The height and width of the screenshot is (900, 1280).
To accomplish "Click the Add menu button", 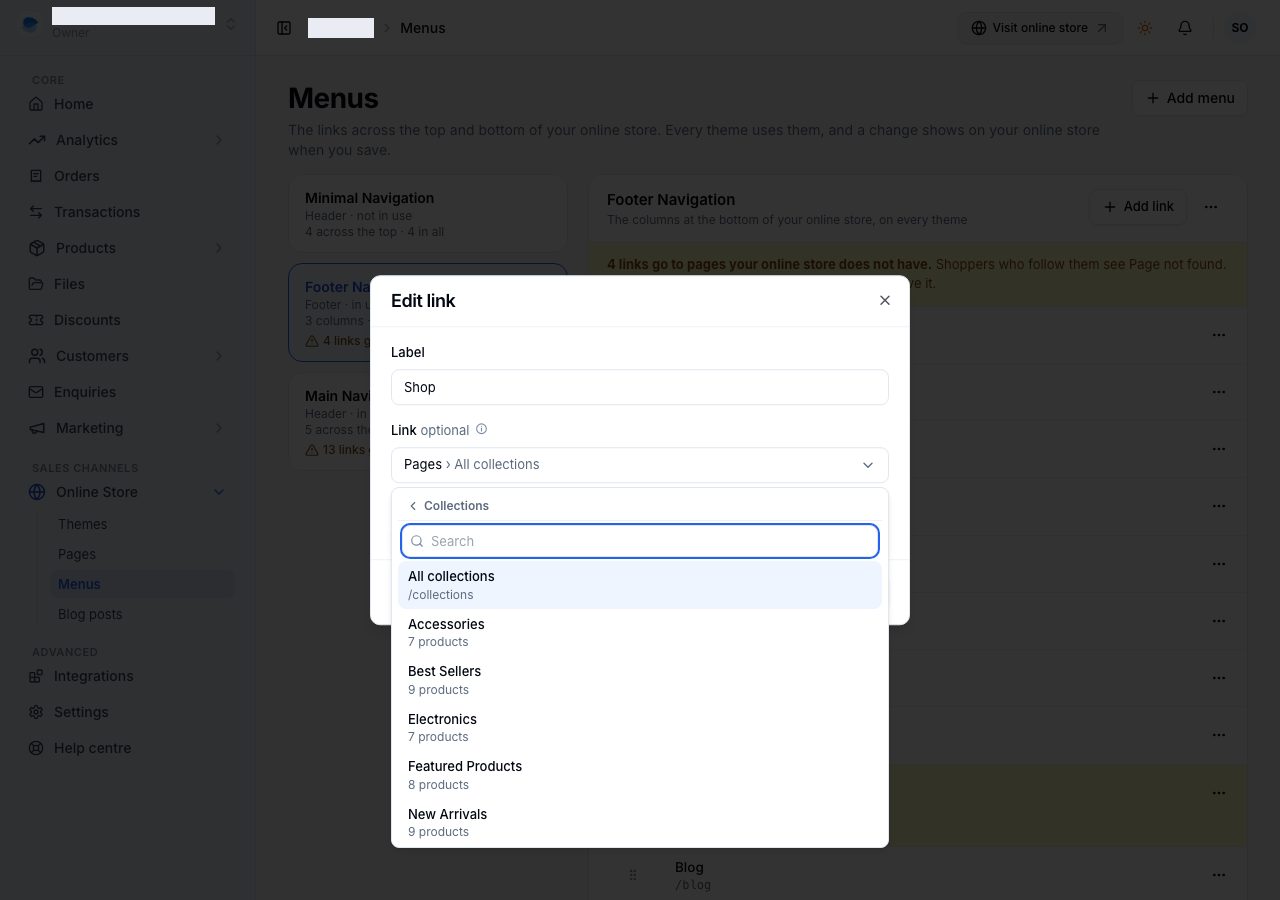I will 1189,98.
